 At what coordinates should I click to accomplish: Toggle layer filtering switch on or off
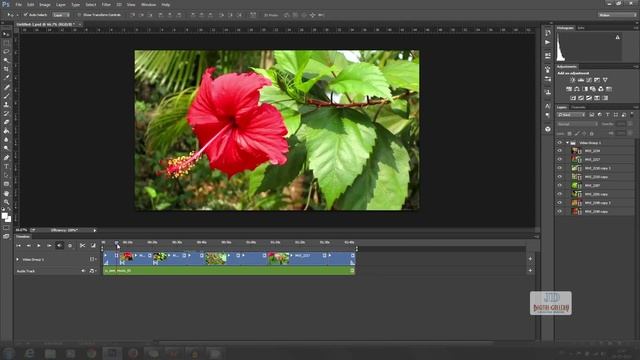[632, 115]
